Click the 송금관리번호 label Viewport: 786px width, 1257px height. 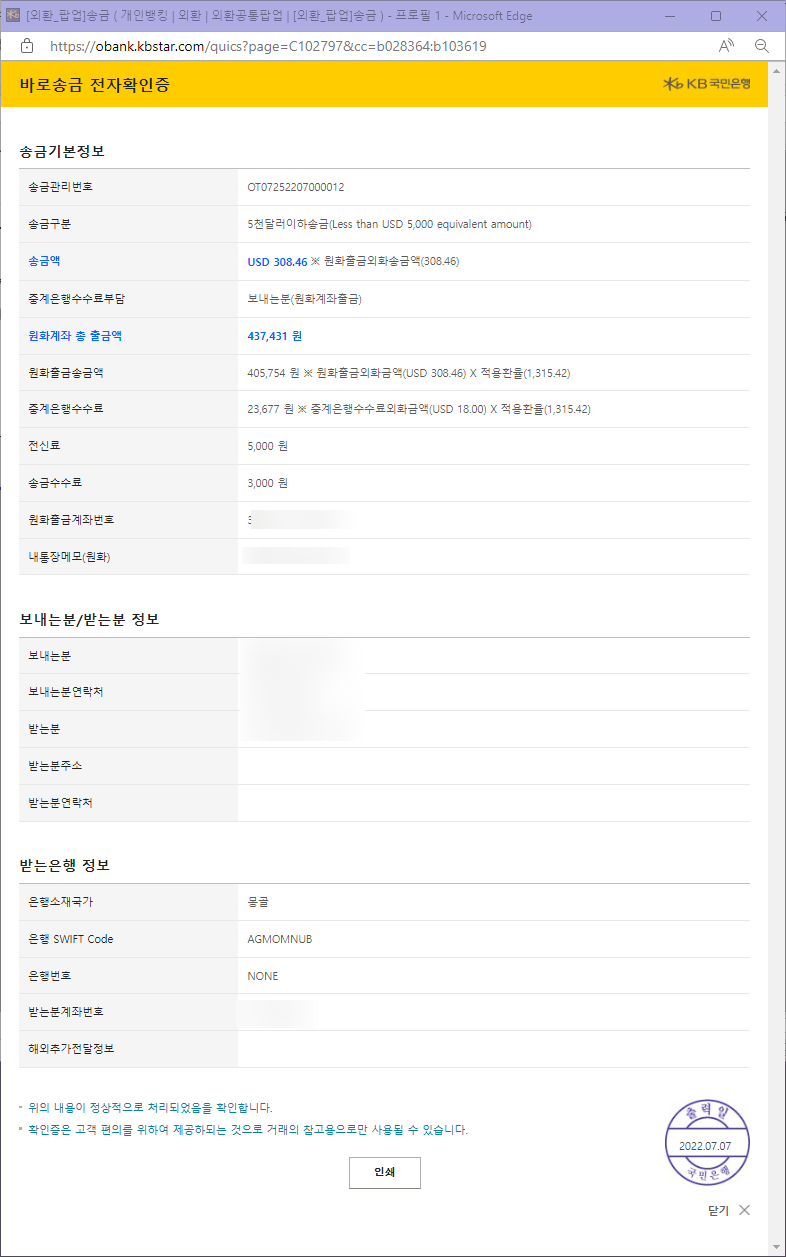(61, 187)
